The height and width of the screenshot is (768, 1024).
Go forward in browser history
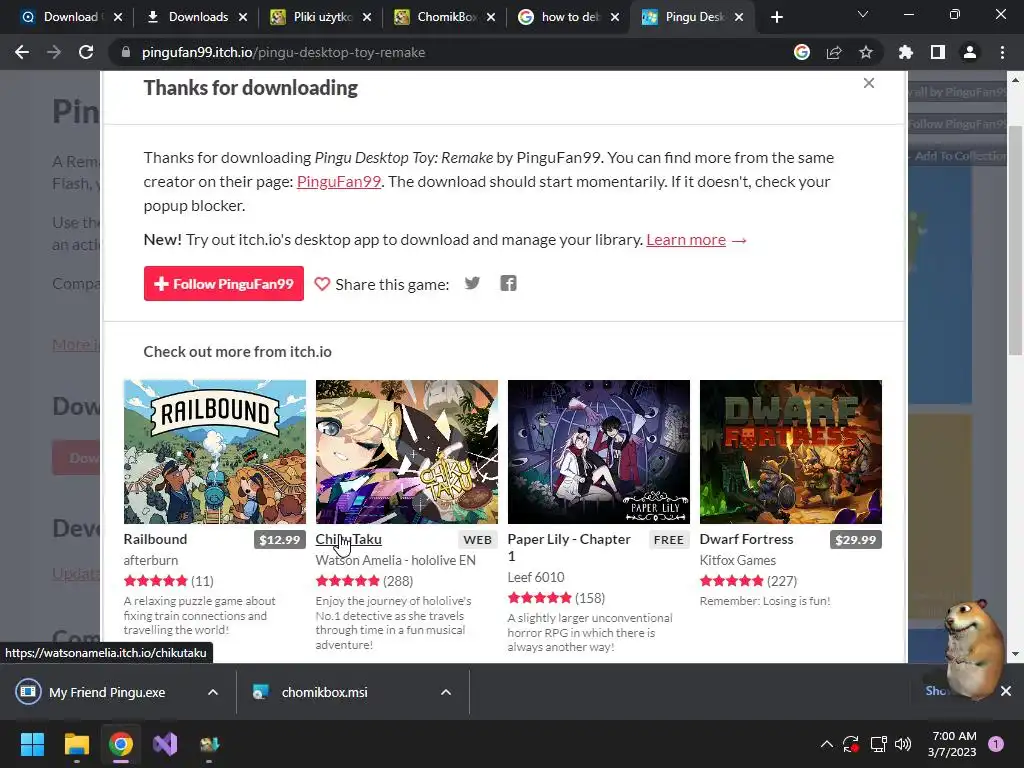pos(54,52)
